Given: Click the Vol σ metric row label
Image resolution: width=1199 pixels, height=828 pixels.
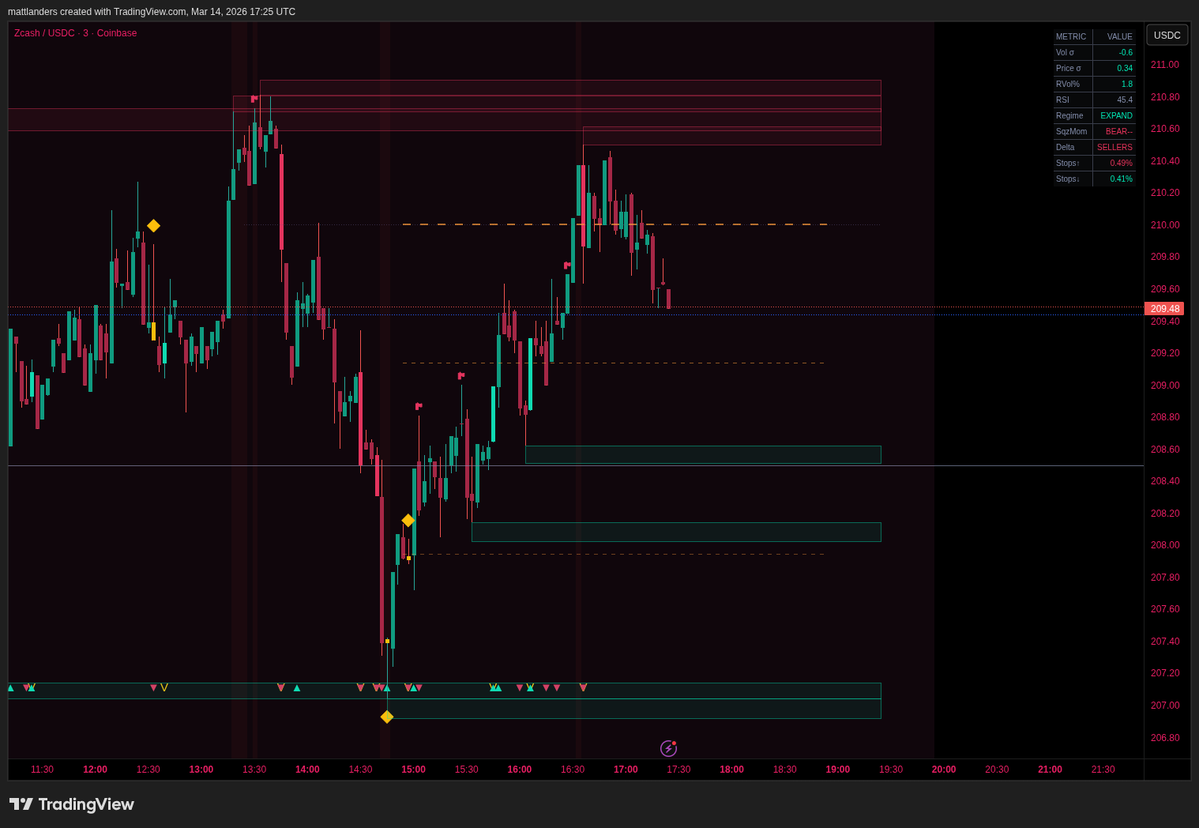Looking at the screenshot, I should 1065,53.
